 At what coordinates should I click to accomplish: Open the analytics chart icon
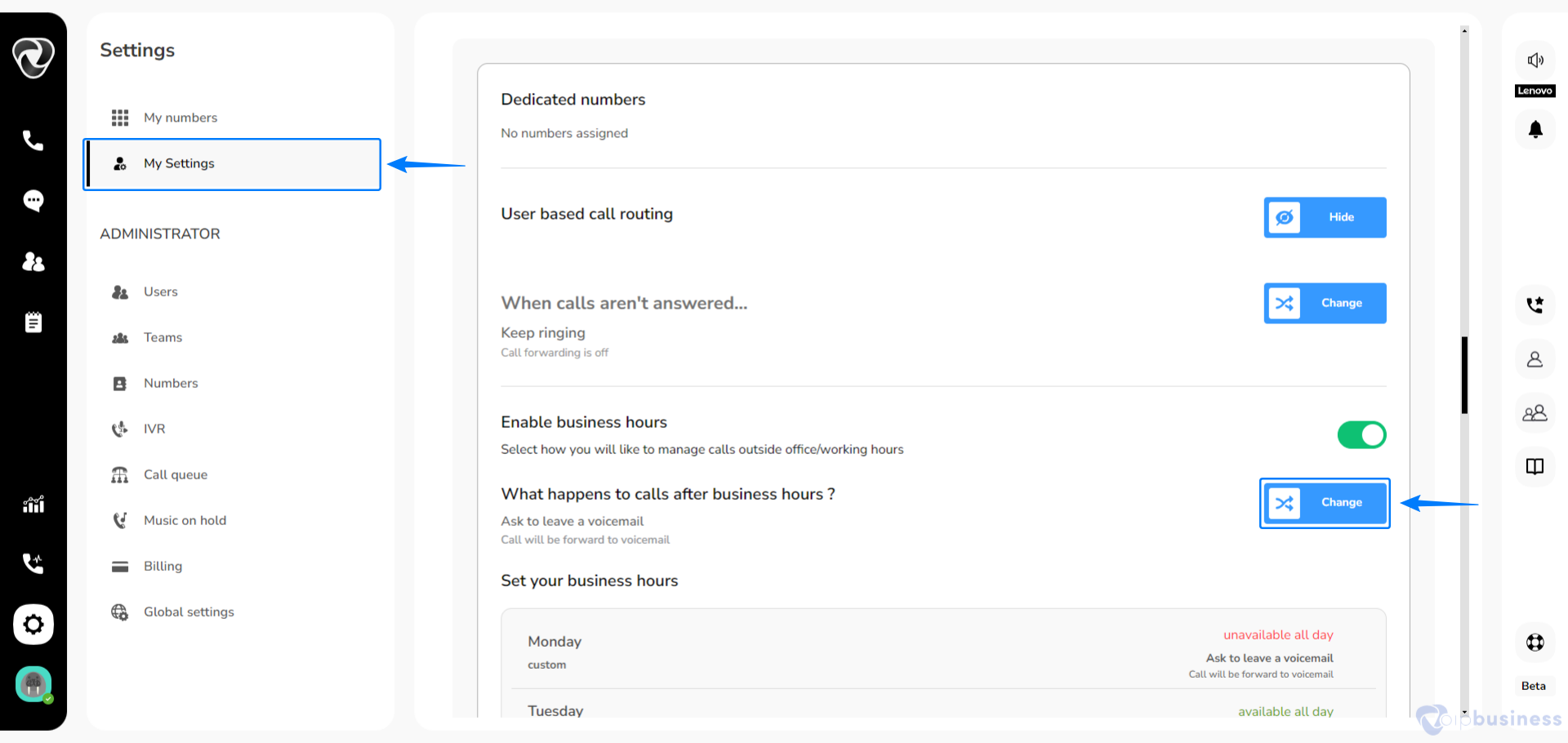click(33, 504)
